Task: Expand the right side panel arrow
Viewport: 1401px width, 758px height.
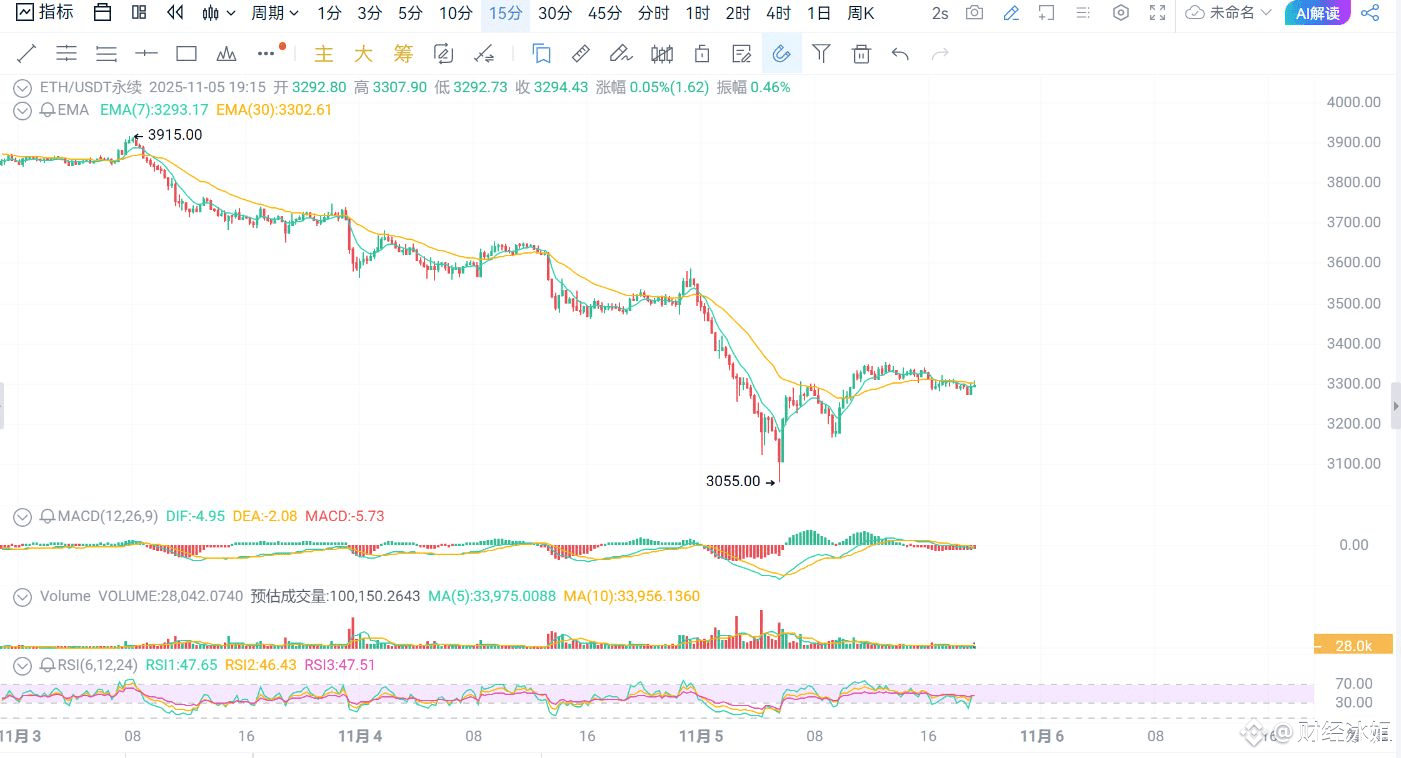Action: click(x=1396, y=405)
